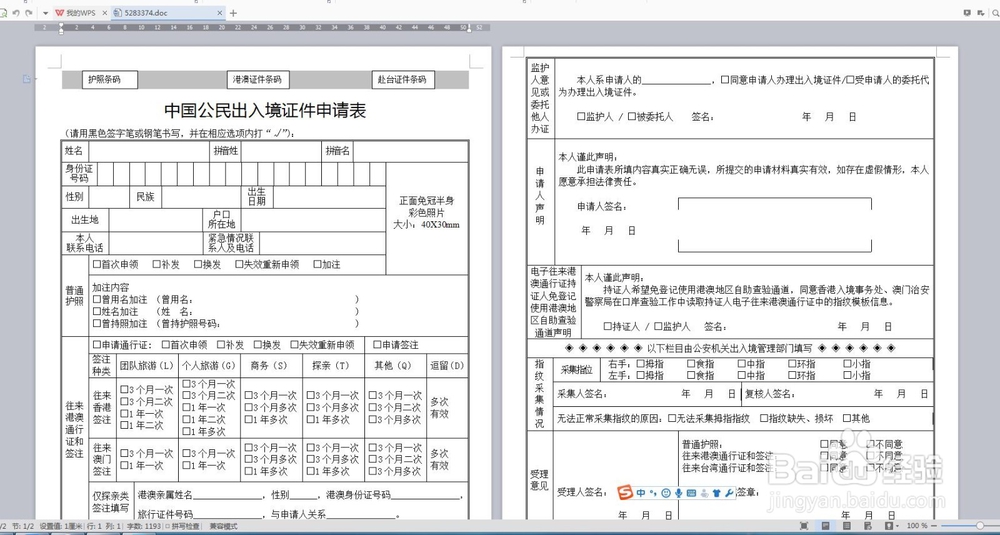Check the 加注 box under 普通护照

(x=317, y=264)
